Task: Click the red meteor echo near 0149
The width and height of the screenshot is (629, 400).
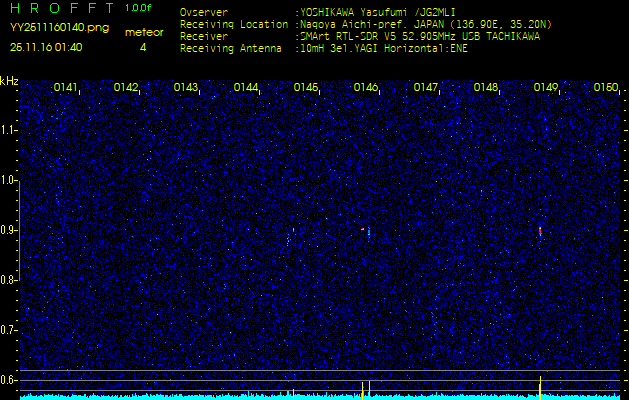Action: 540,231
